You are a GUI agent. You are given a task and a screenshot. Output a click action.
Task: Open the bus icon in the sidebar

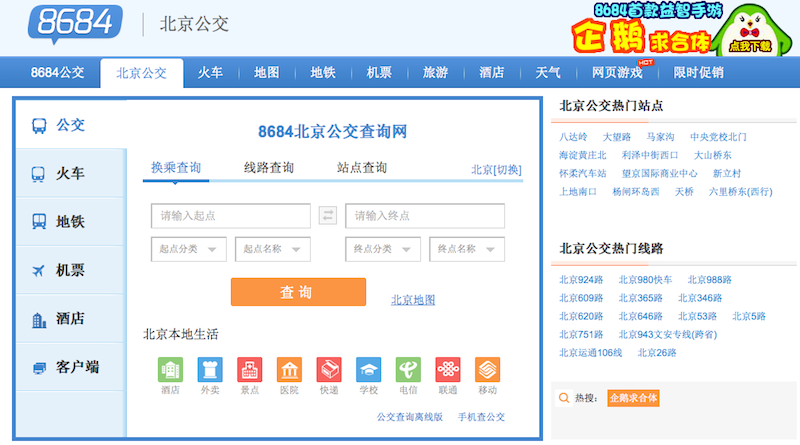39,126
